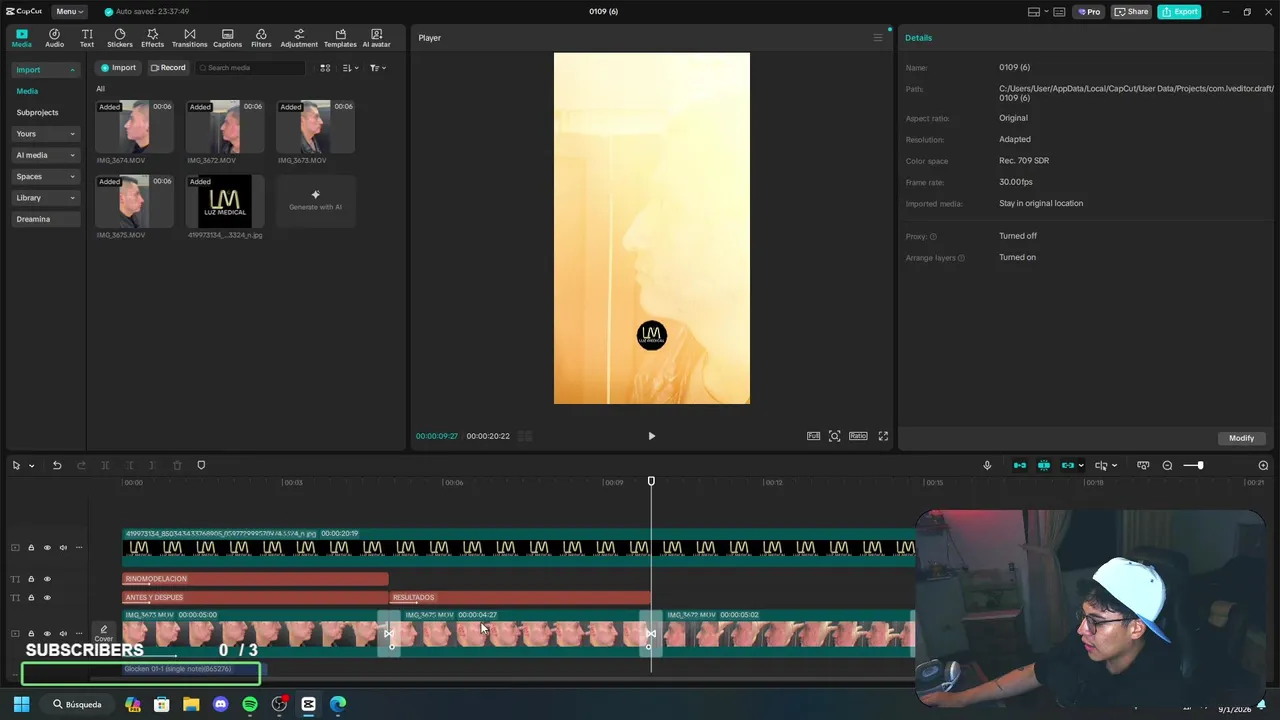Mute the Luz Medical image track
The height and width of the screenshot is (720, 1280).
tap(63, 548)
